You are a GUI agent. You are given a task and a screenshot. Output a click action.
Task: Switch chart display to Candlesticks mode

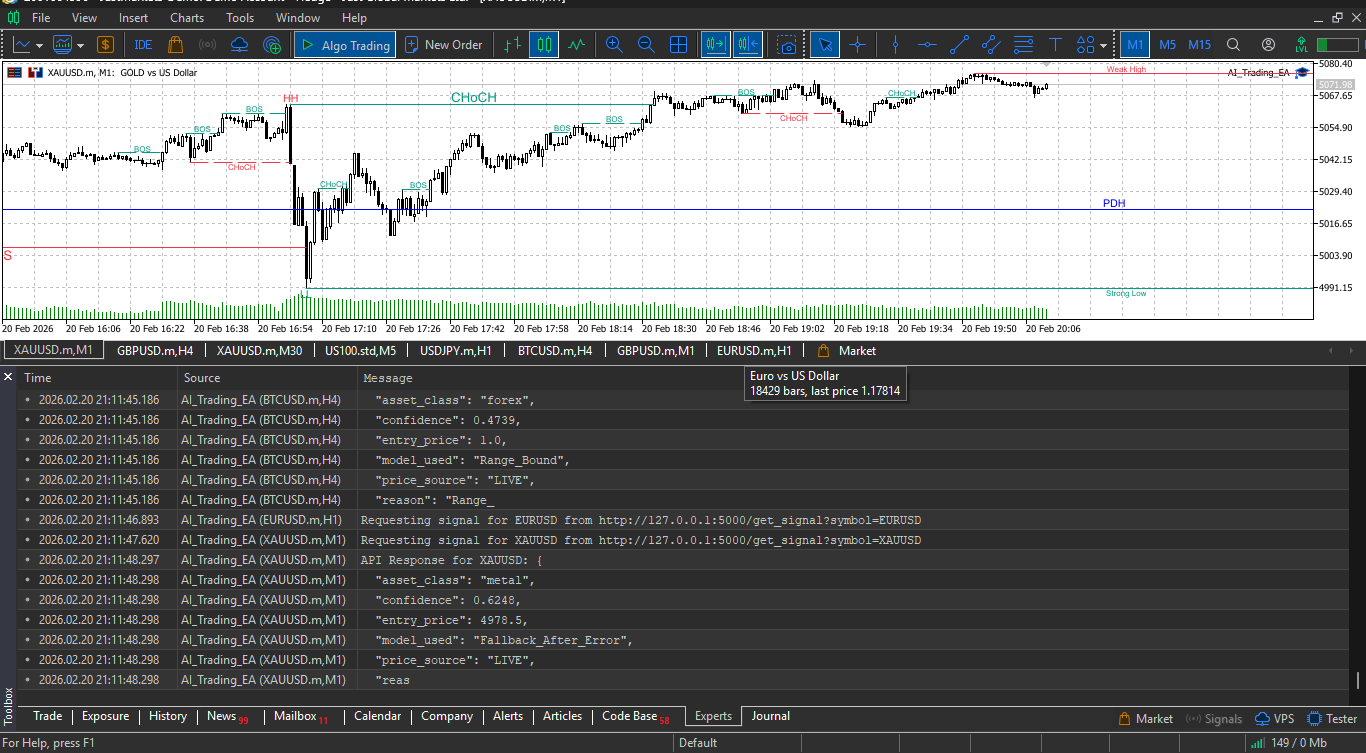[543, 44]
